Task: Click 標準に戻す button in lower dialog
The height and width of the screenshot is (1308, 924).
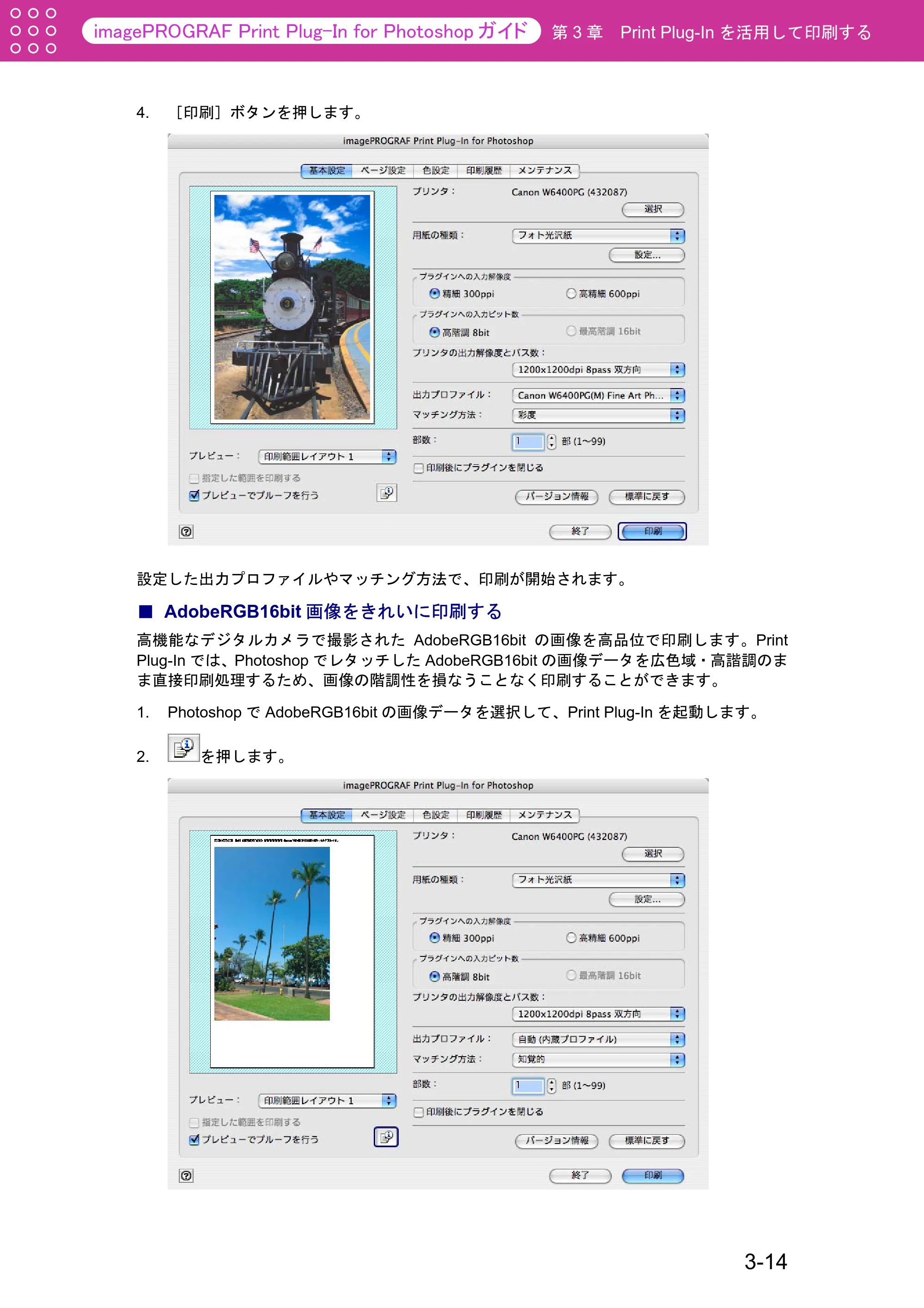Action: pos(647,1141)
